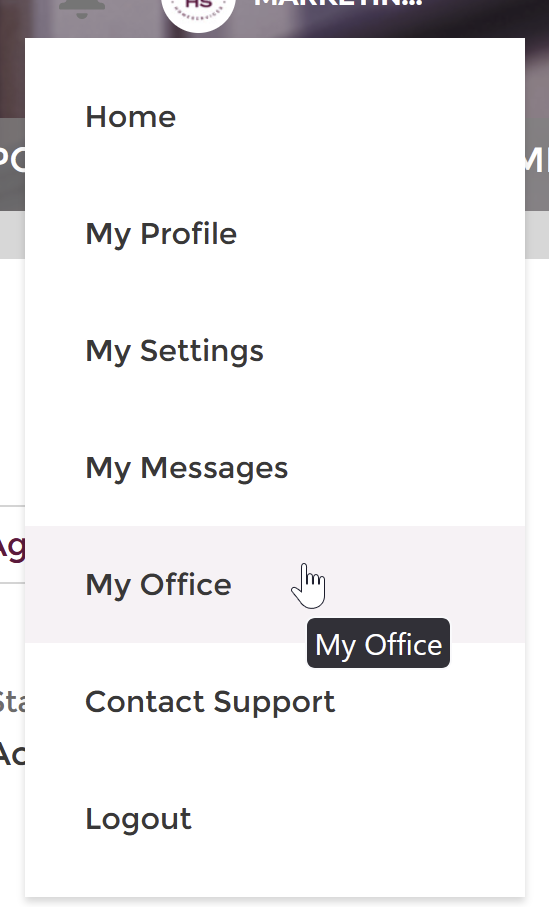This screenshot has height=907, width=549.
Task: Click the truncated MARKETIN... account name
Action: 339,3
